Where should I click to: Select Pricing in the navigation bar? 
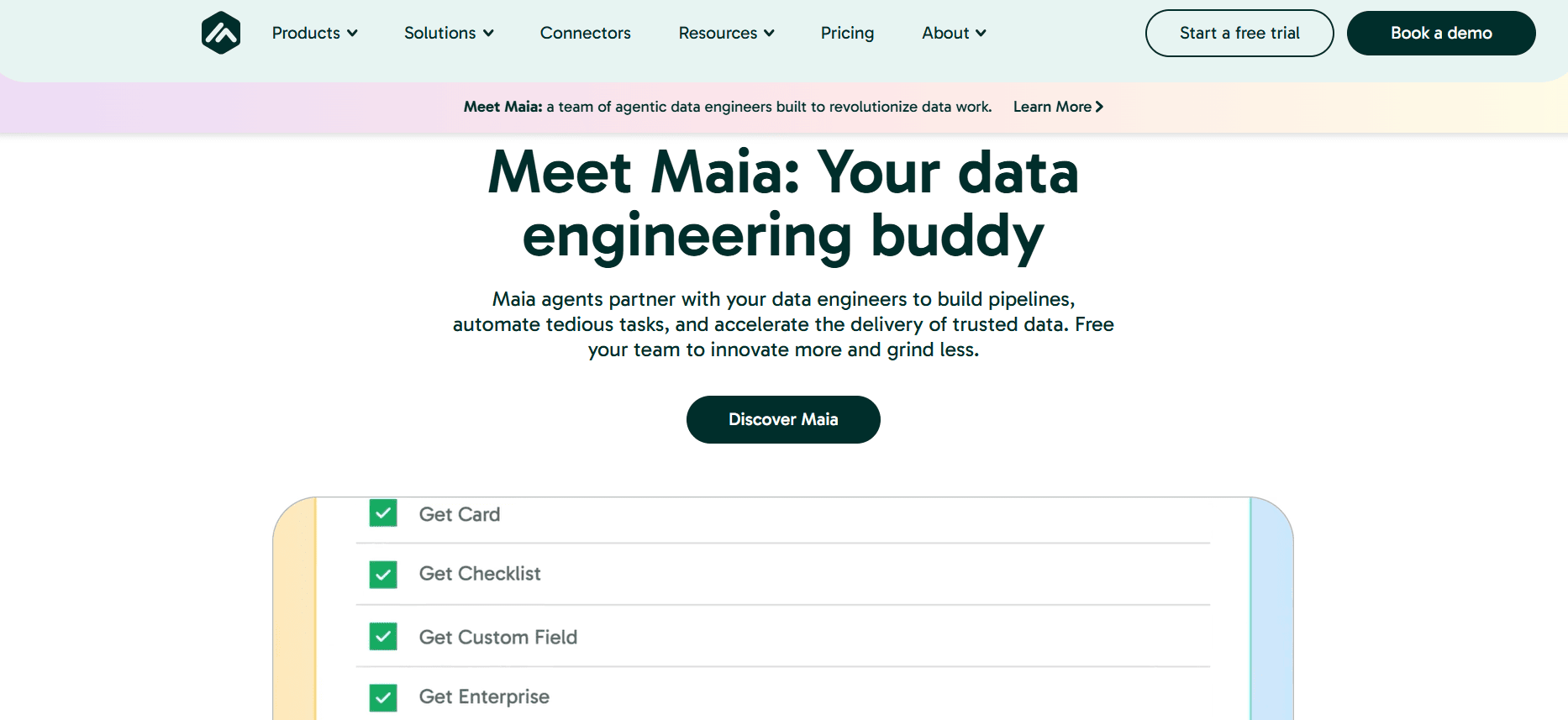click(847, 34)
